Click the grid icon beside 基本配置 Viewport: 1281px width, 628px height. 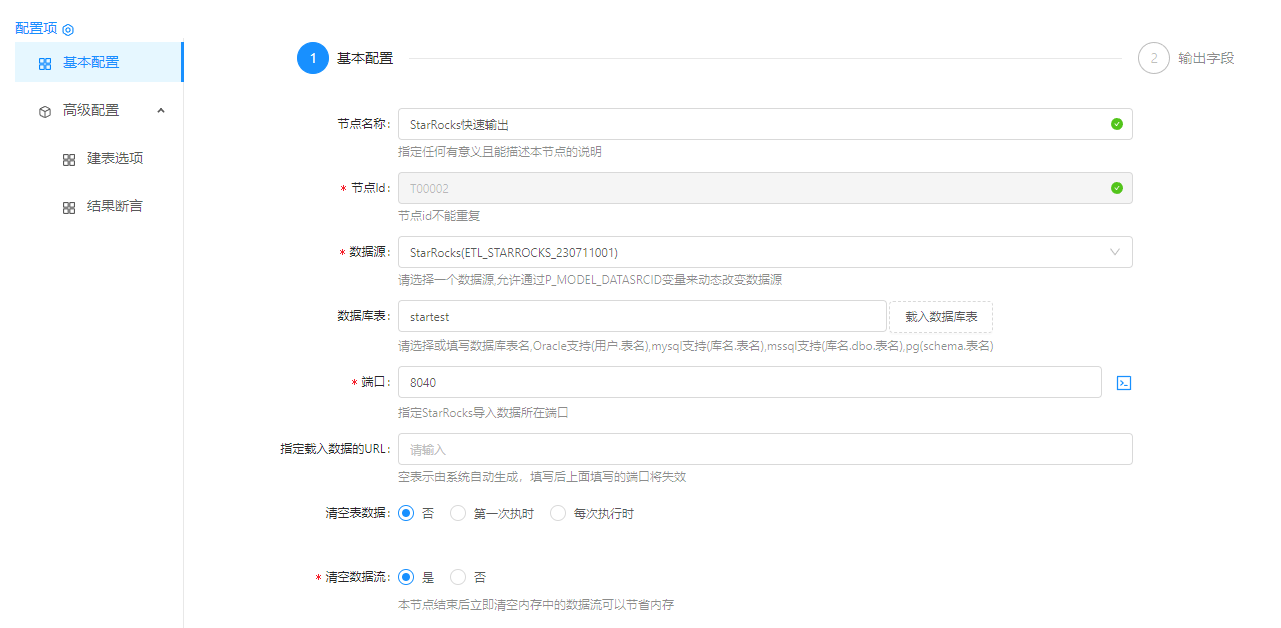[x=45, y=63]
